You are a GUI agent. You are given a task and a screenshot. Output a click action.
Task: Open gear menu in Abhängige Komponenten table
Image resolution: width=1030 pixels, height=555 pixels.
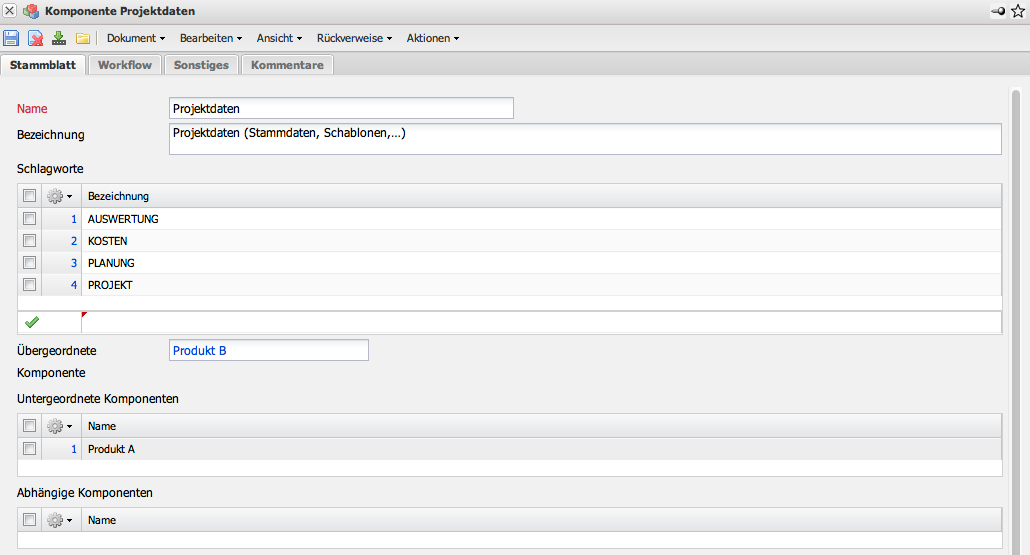click(x=60, y=520)
